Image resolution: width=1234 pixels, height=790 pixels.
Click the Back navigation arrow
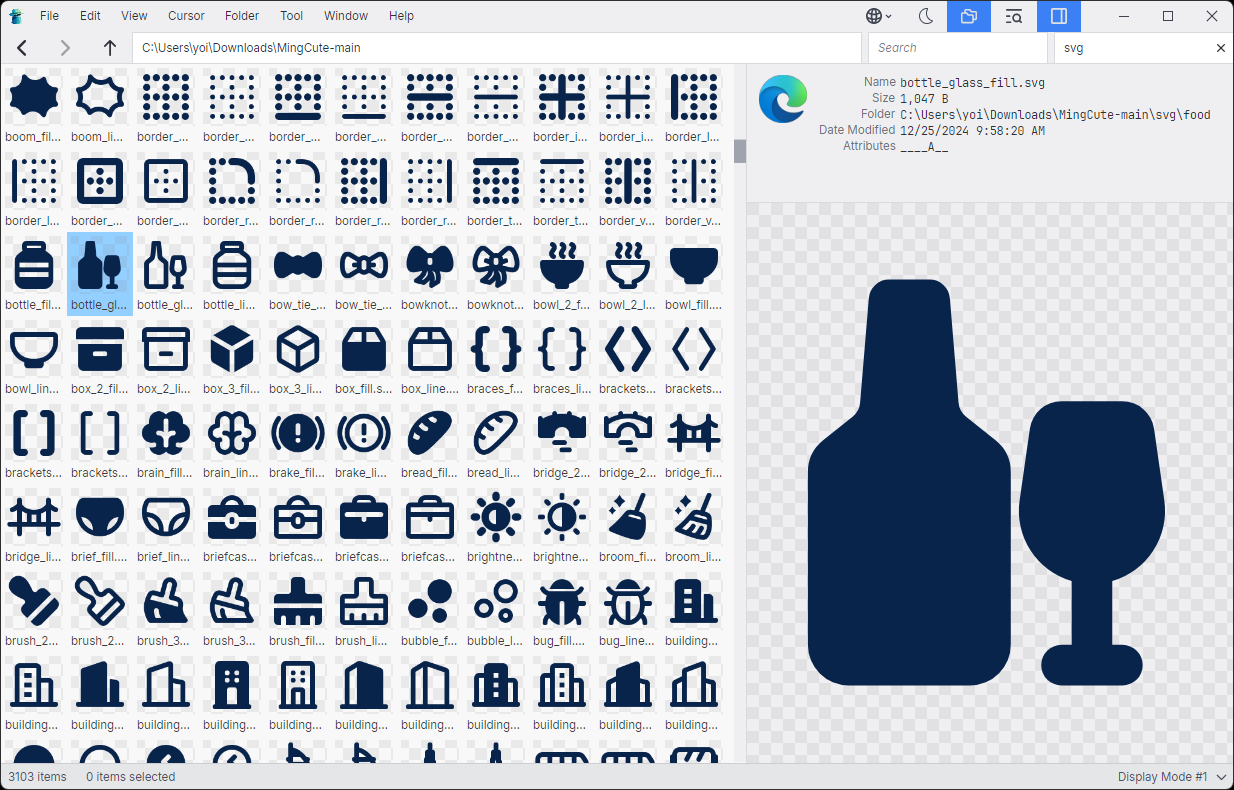[22, 48]
